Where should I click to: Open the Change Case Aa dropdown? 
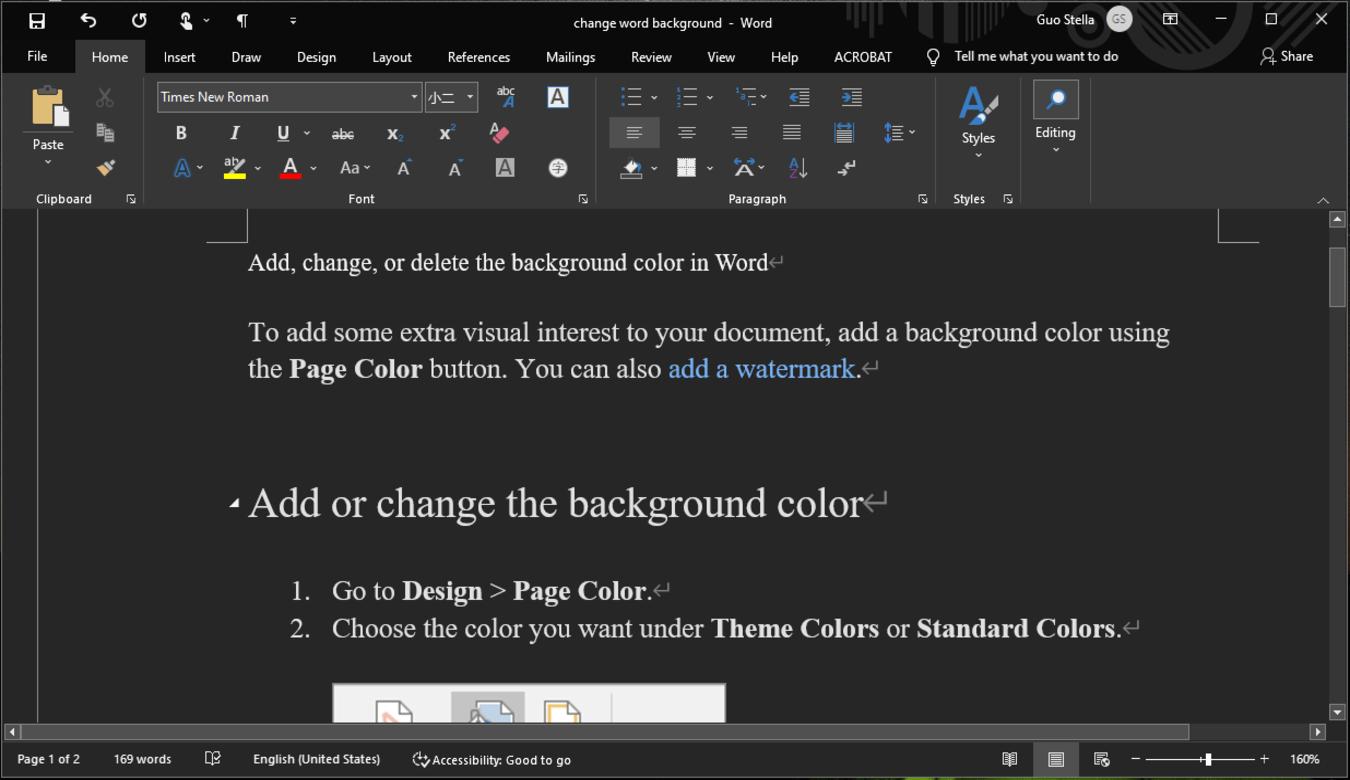[354, 168]
